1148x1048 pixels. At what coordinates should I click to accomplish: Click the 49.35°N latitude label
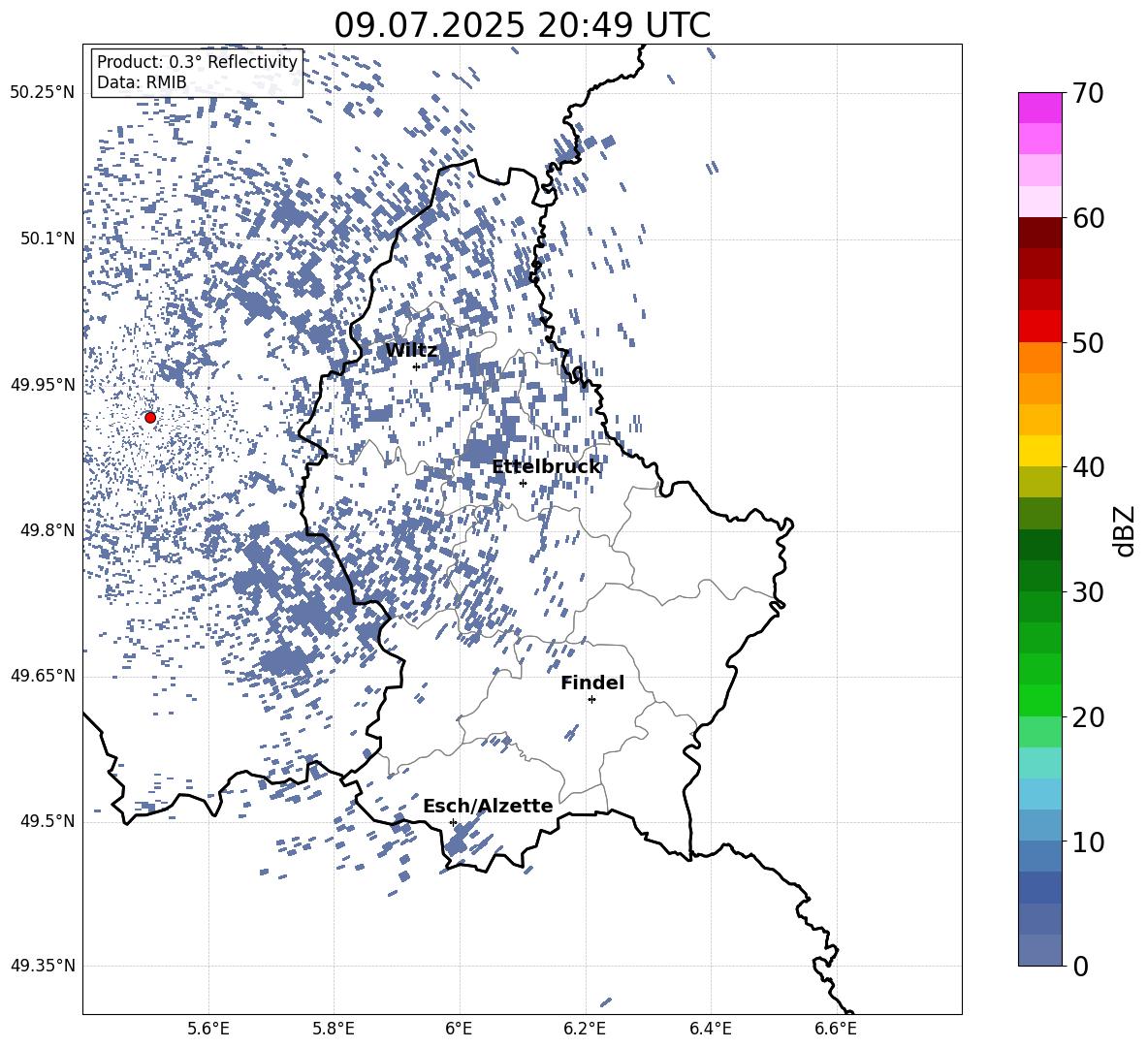coord(44,966)
